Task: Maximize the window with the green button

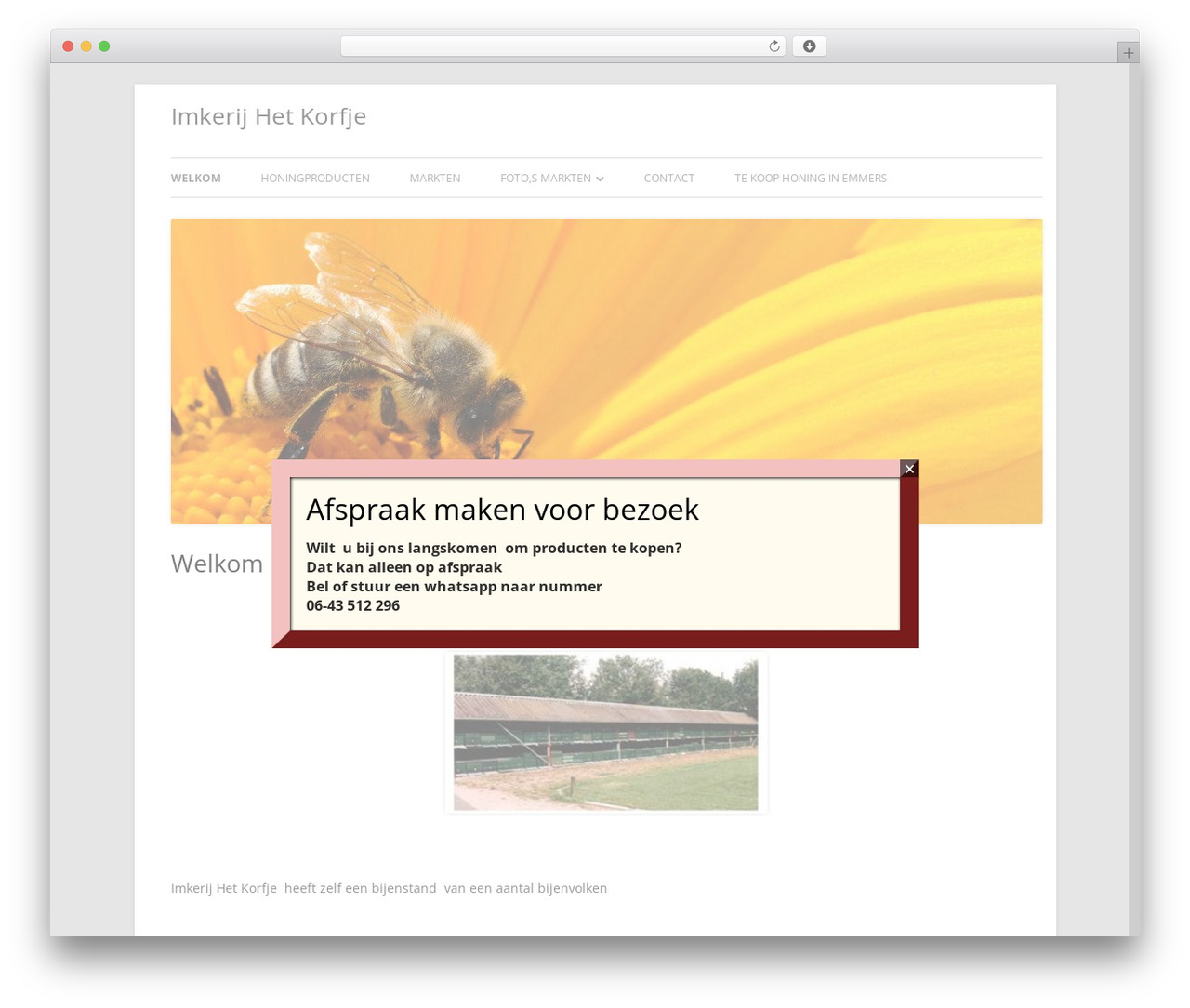Action: pos(104,46)
